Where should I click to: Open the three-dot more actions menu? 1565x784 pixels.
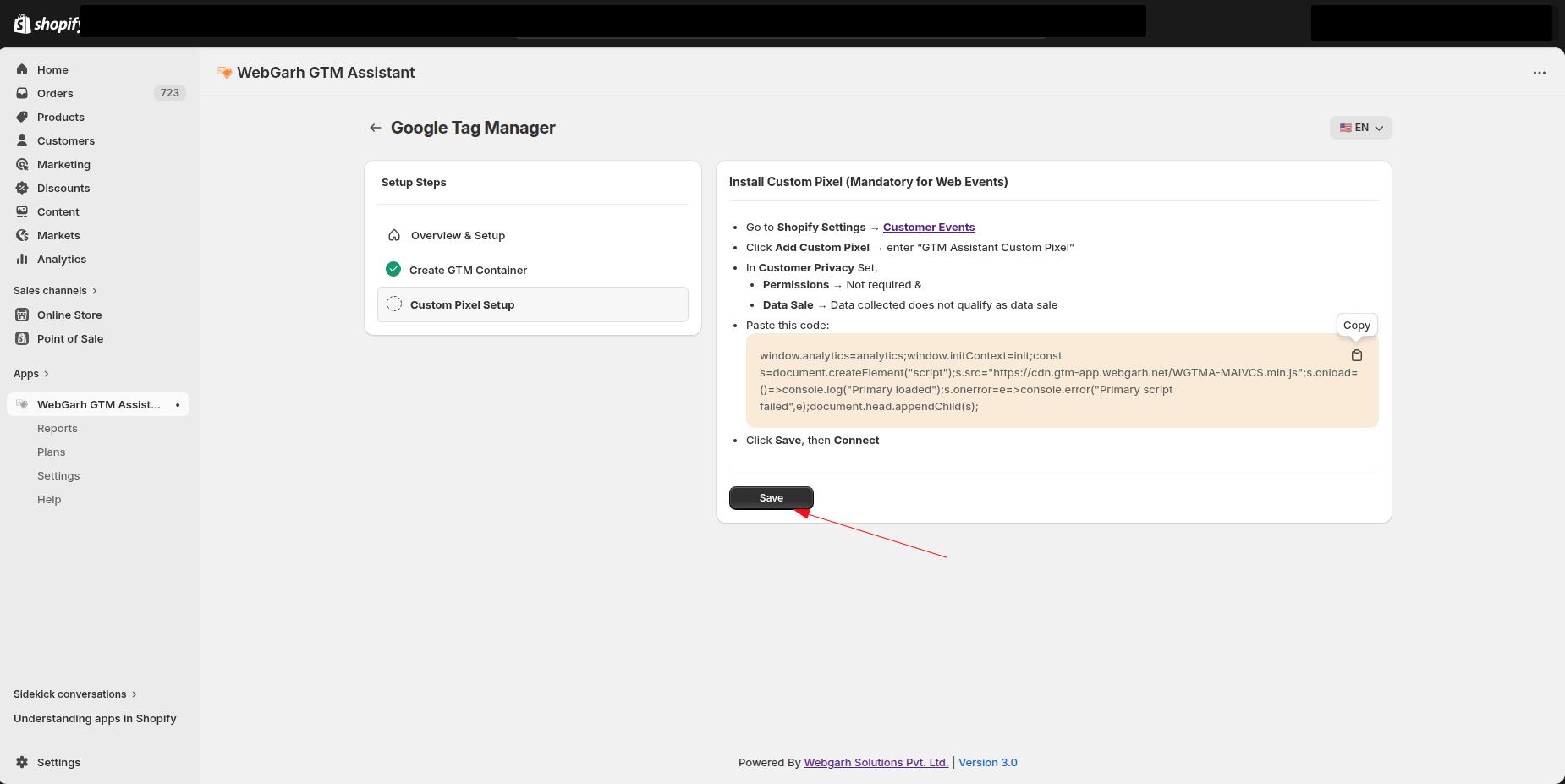click(x=1540, y=73)
